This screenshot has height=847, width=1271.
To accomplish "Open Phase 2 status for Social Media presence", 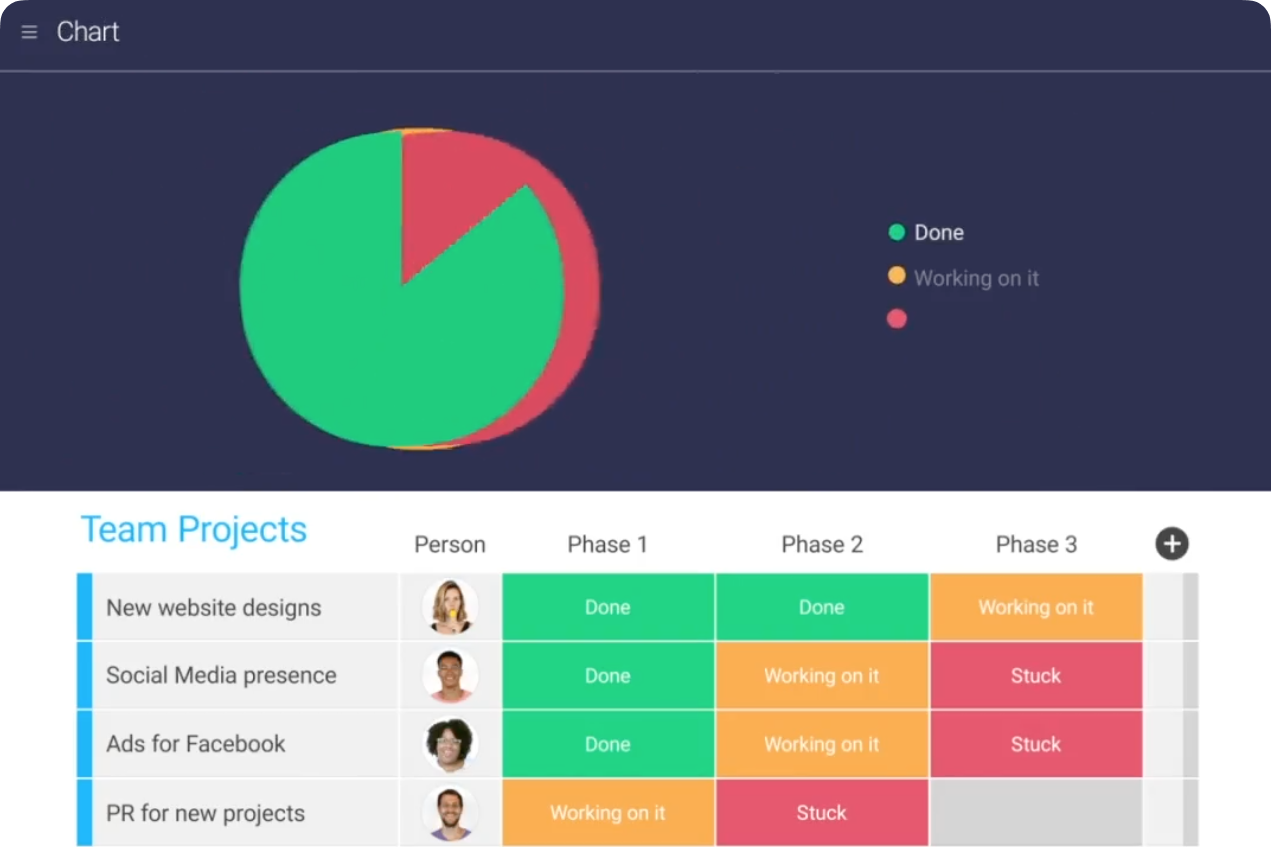I will click(821, 676).
